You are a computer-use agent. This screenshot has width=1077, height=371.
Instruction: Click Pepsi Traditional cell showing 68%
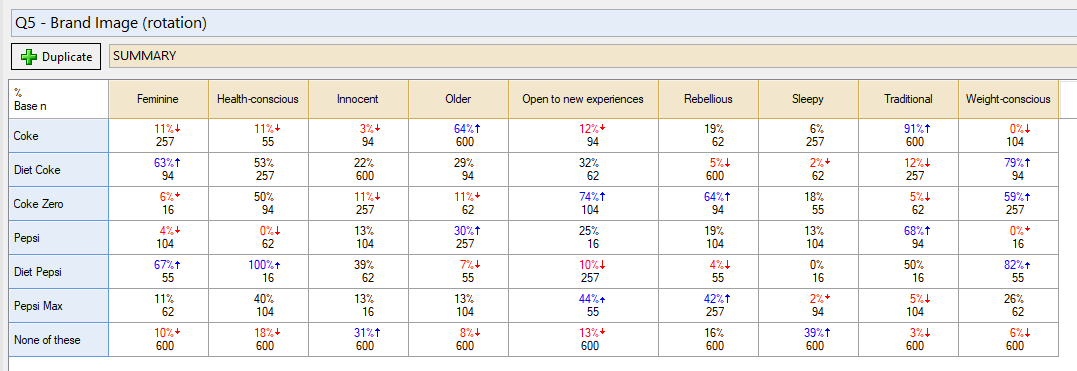click(908, 238)
